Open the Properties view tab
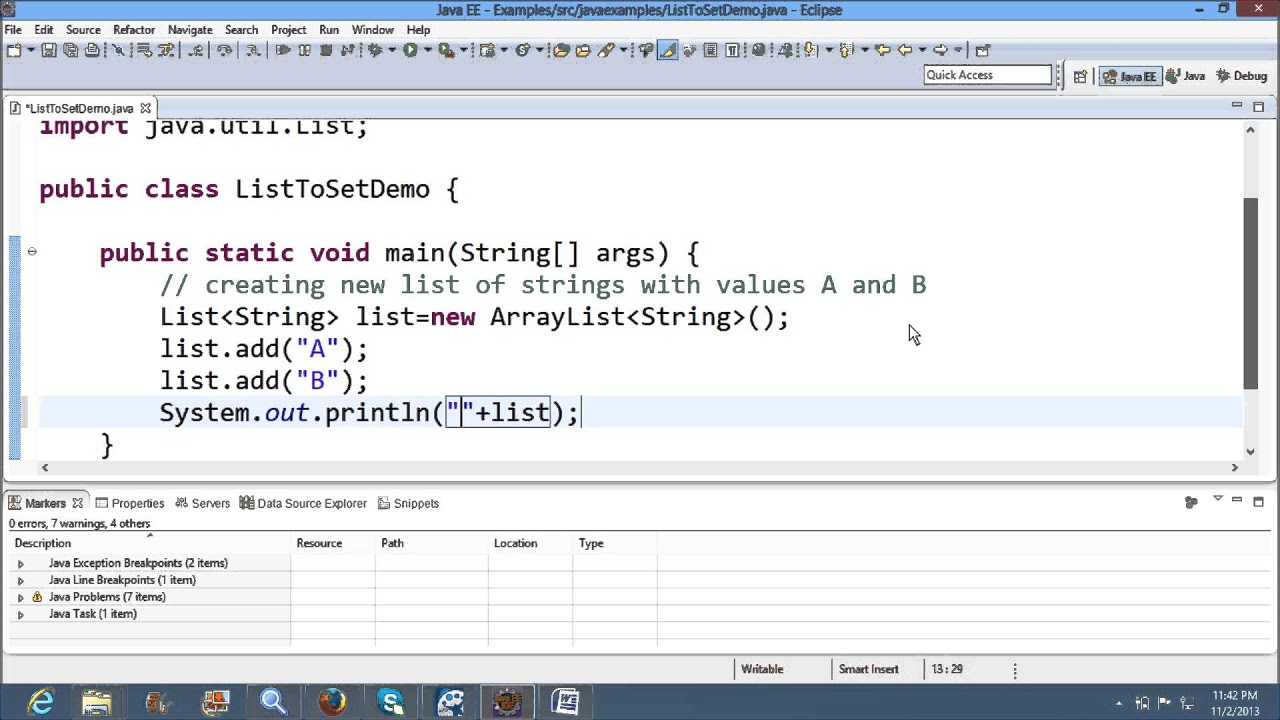This screenshot has height=720, width=1280. coord(130,503)
